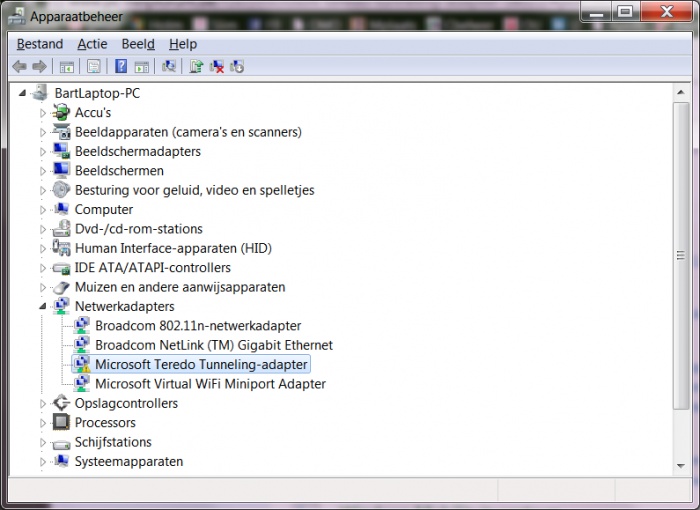Click the Teredo adapter warning icon
The height and width of the screenshot is (510, 700).
point(81,364)
